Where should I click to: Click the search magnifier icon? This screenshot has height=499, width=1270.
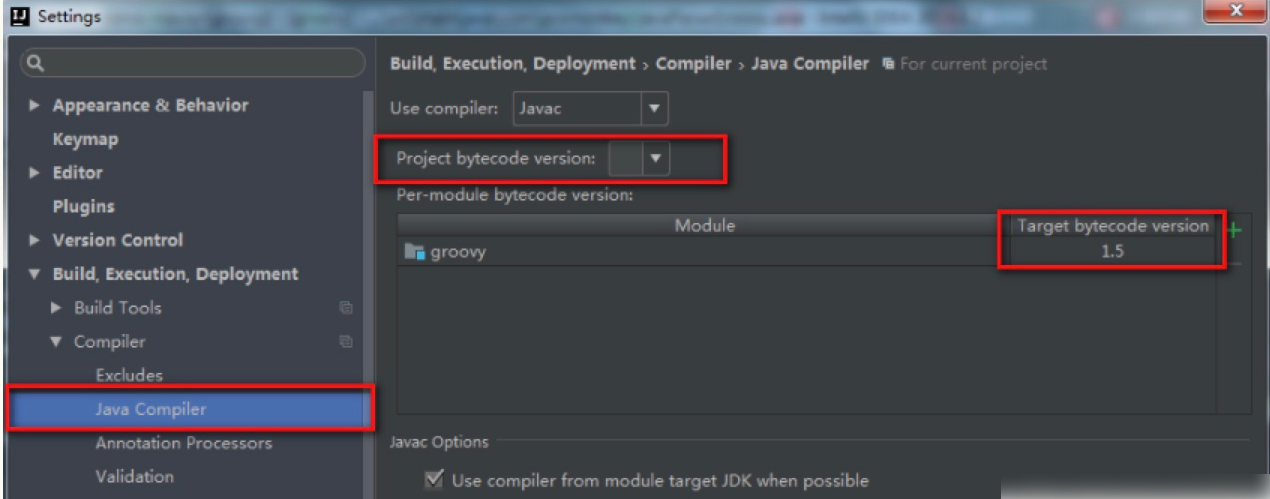(x=34, y=64)
